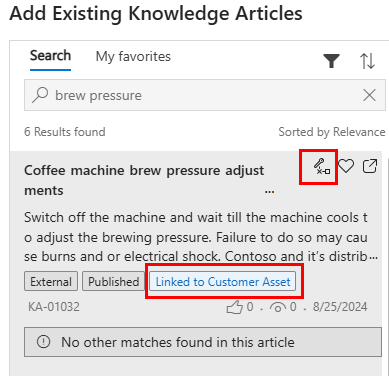Open the filter funnel icon

331,61
